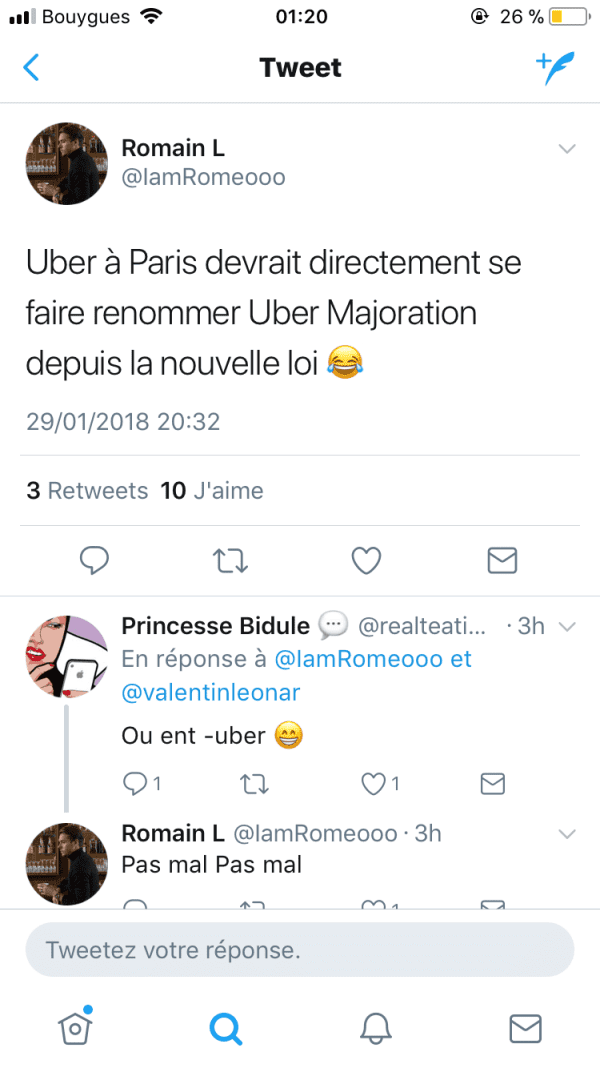Screen dimensions: 600x1068
Task: Compose a new tweet with feather icon
Action: coord(555,67)
